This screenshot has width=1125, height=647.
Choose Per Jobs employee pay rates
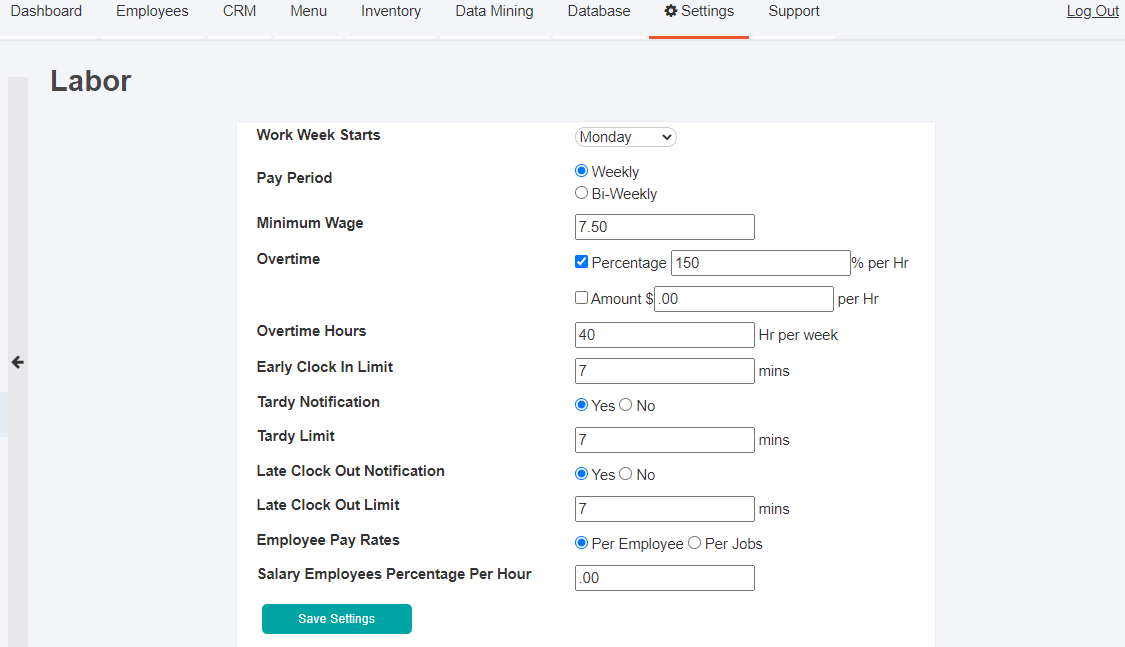[695, 543]
